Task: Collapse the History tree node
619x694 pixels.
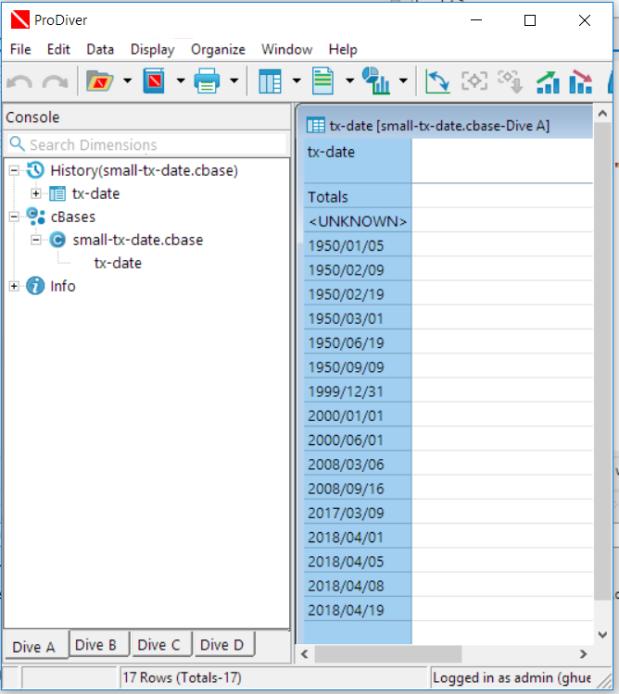Action: tap(14, 171)
